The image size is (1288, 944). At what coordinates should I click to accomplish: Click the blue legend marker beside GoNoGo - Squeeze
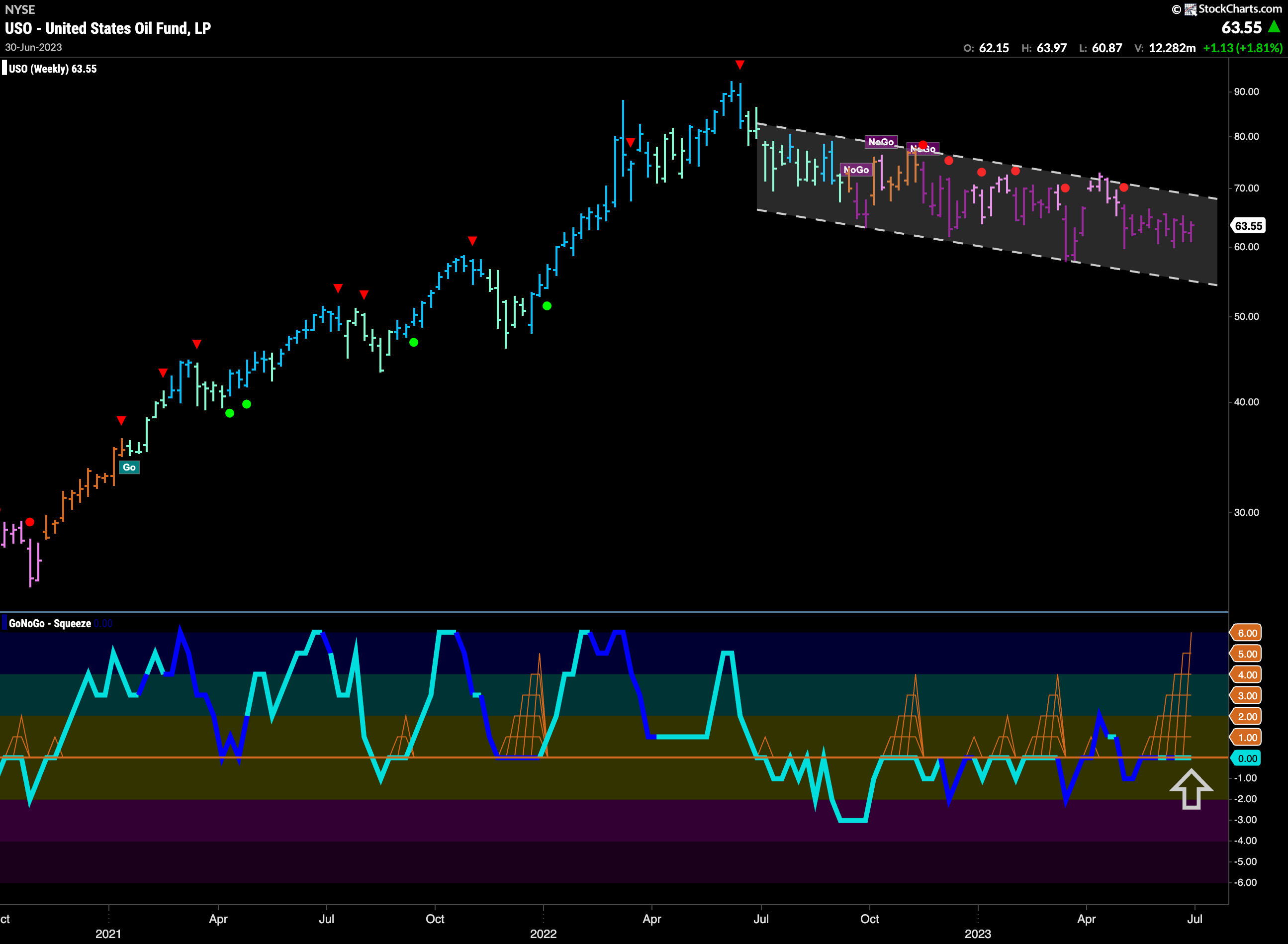click(x=4, y=623)
